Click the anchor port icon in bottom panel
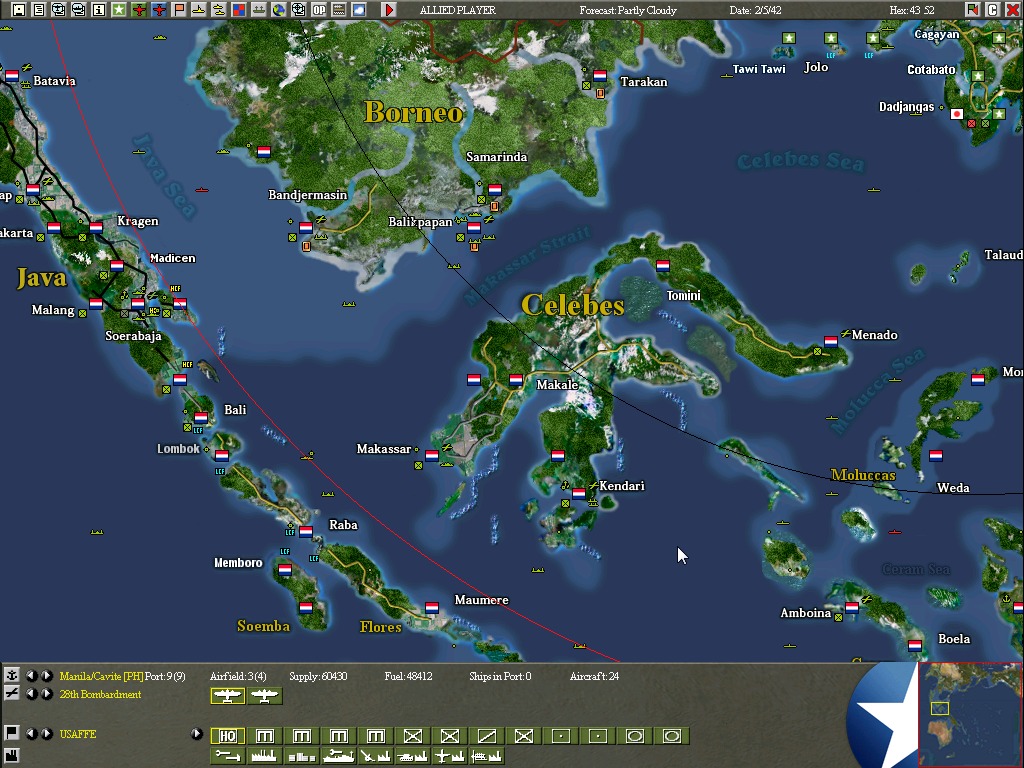 pos(11,676)
